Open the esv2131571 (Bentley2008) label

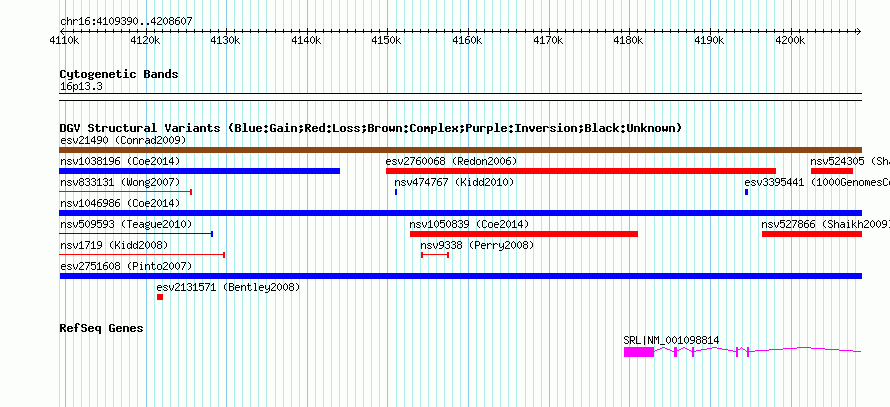click(228, 287)
